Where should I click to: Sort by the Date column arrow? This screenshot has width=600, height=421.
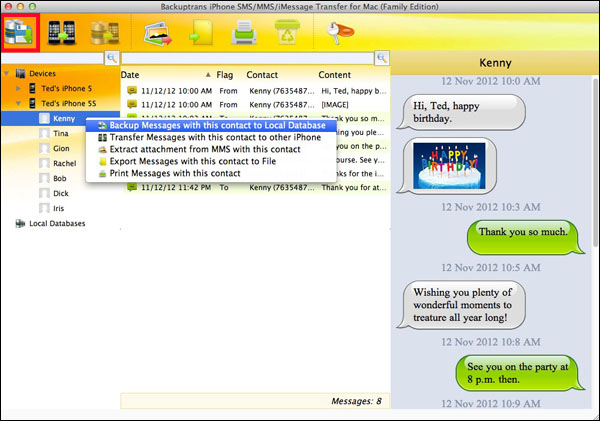[208, 75]
